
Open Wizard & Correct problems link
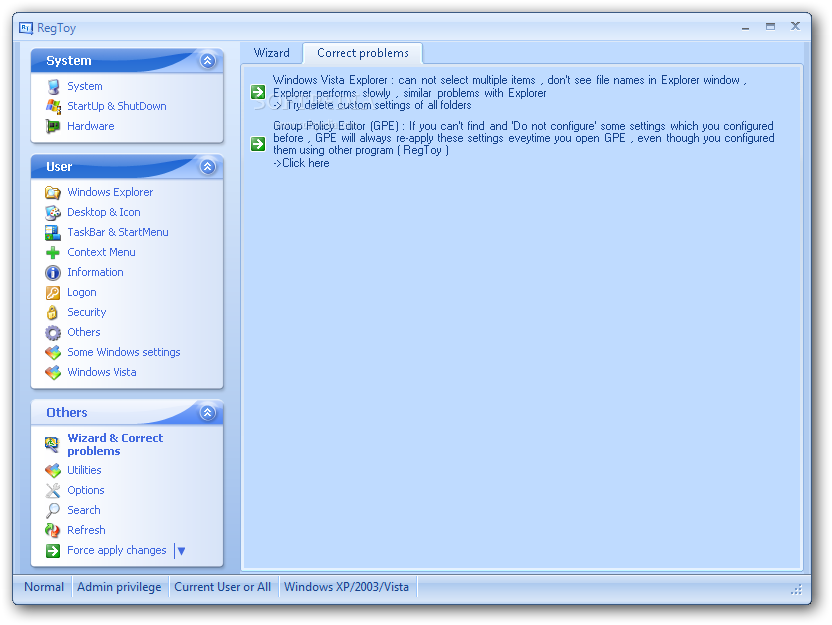115,445
